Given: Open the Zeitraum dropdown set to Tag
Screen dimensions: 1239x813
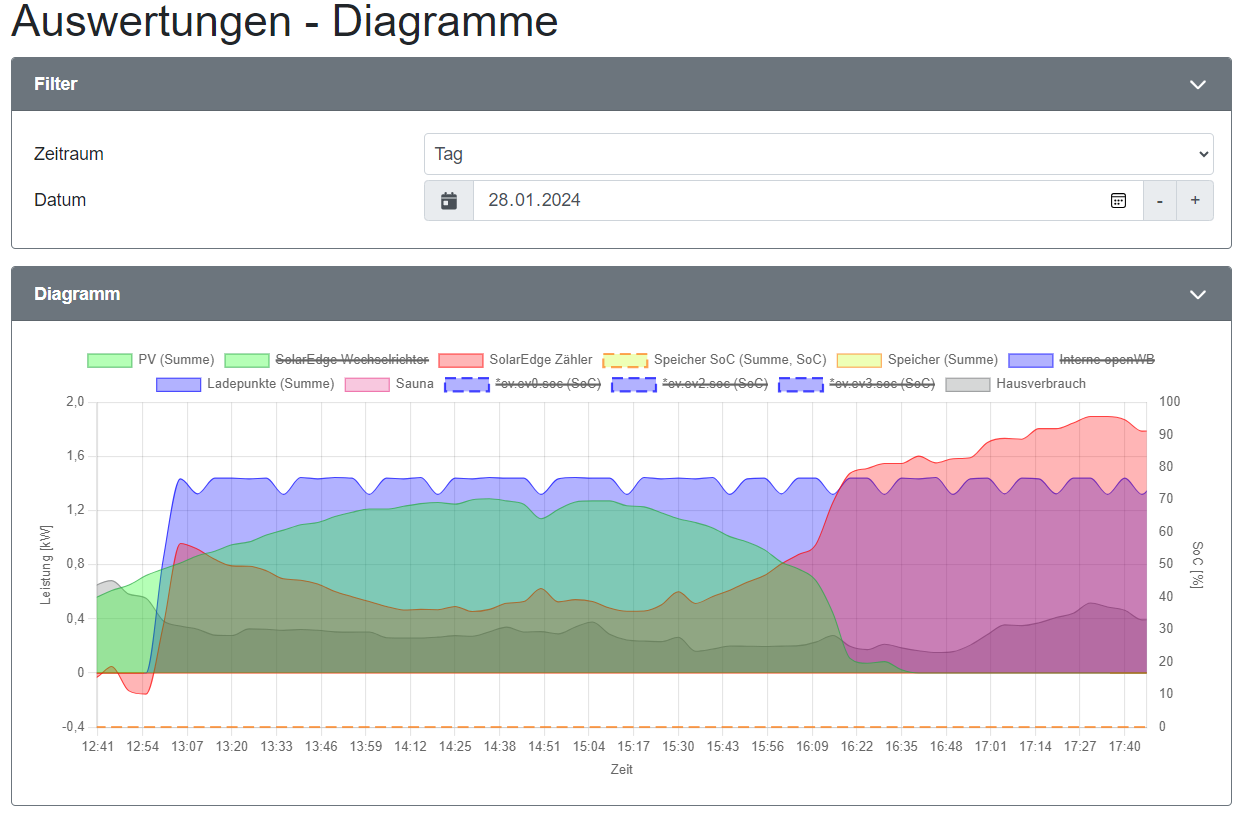Looking at the screenshot, I should pos(818,155).
